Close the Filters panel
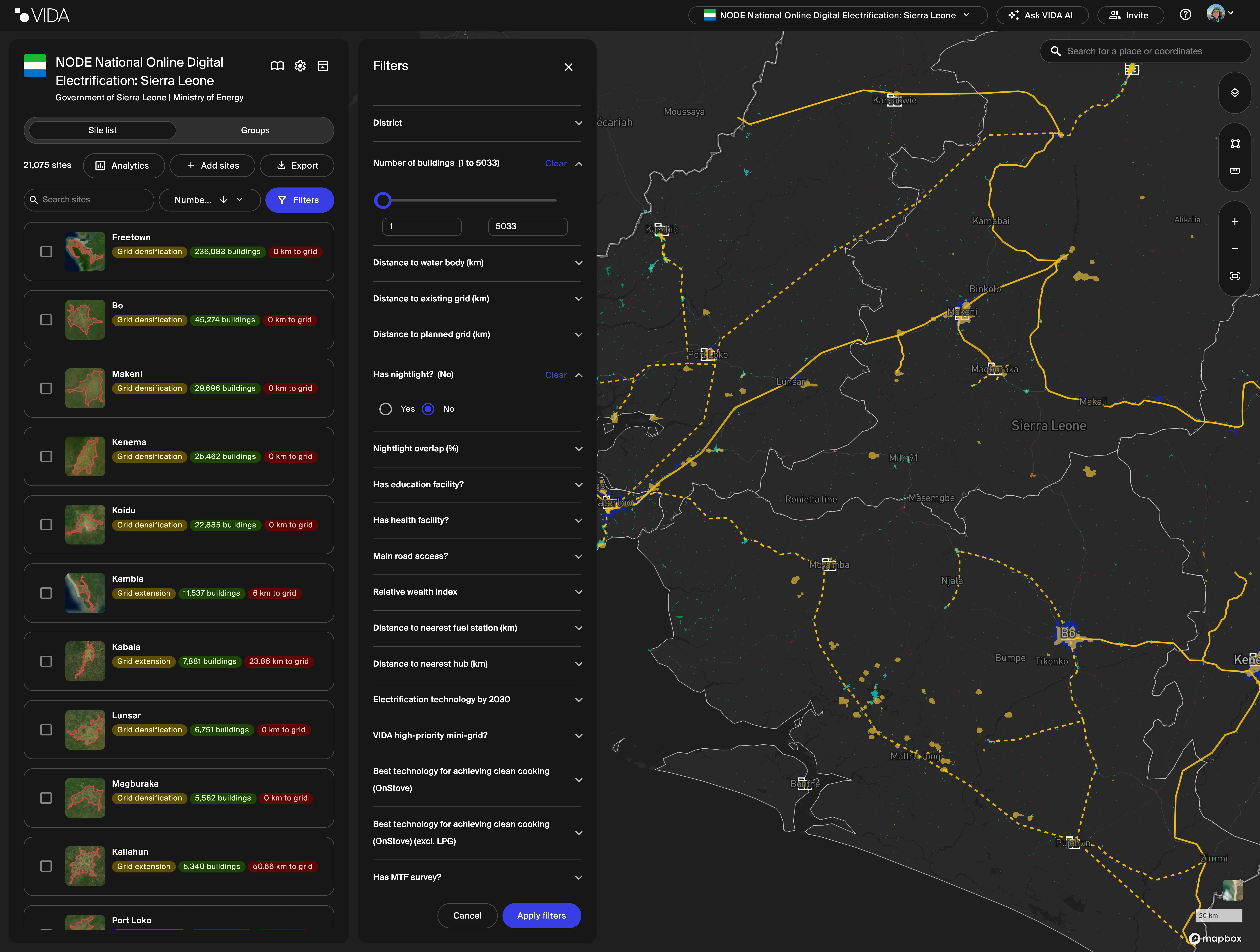The image size is (1260, 952). tap(568, 67)
